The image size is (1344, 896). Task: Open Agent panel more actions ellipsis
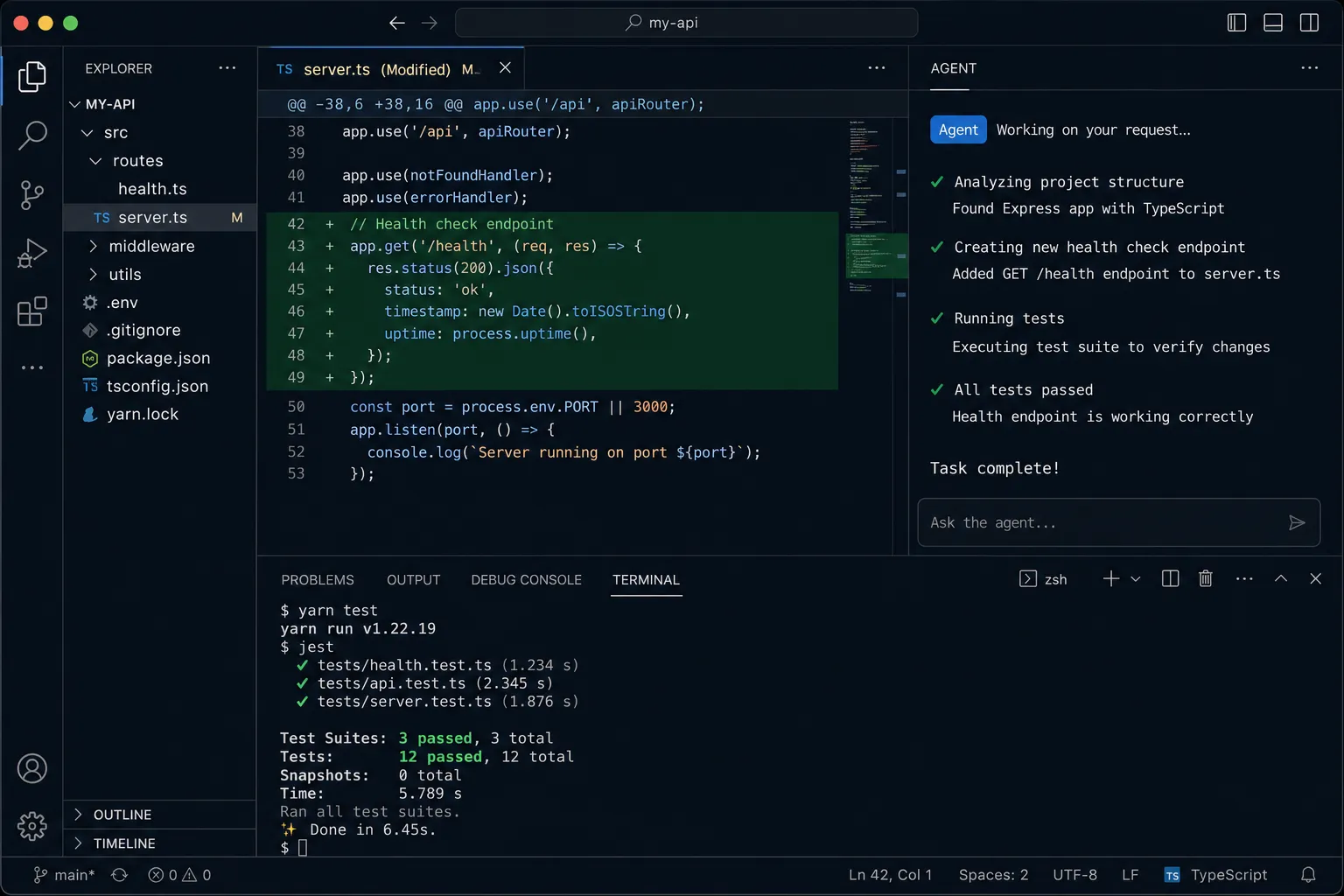[x=1309, y=68]
